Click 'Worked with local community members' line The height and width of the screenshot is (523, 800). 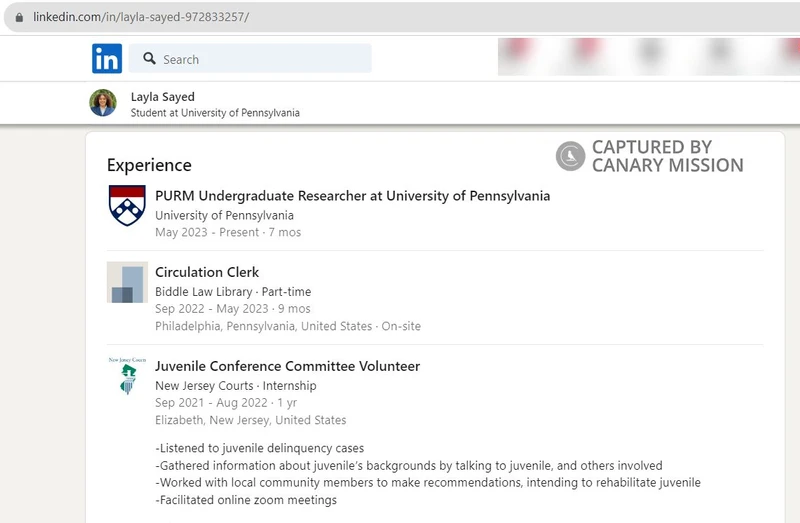pyautogui.click(x=428, y=482)
